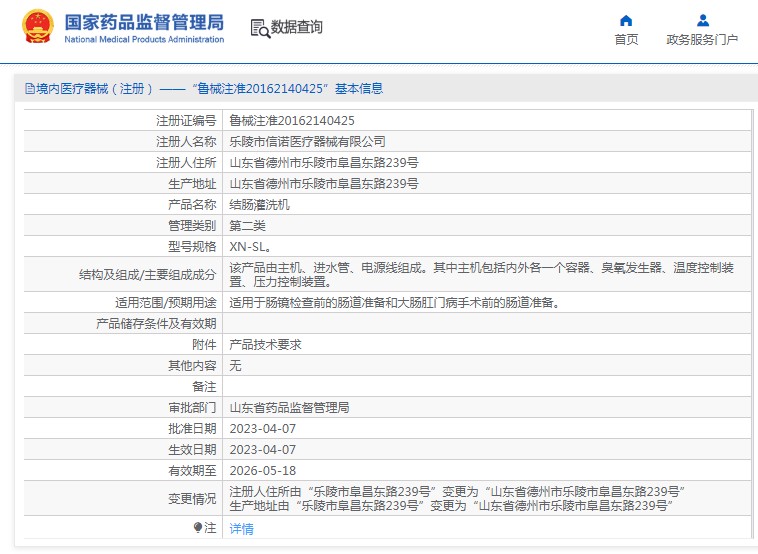Click the 有效期至 row label
The height and width of the screenshot is (554, 758).
tap(192, 471)
